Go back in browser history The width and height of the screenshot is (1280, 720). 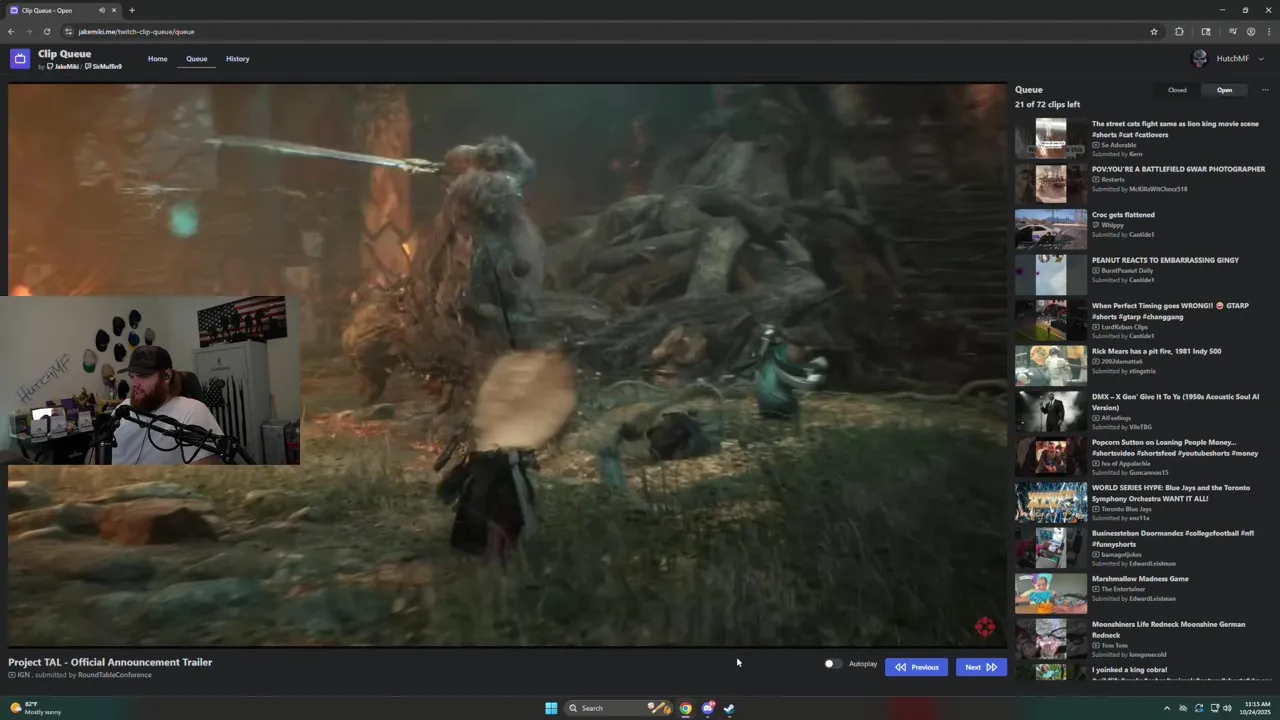pos(11,31)
